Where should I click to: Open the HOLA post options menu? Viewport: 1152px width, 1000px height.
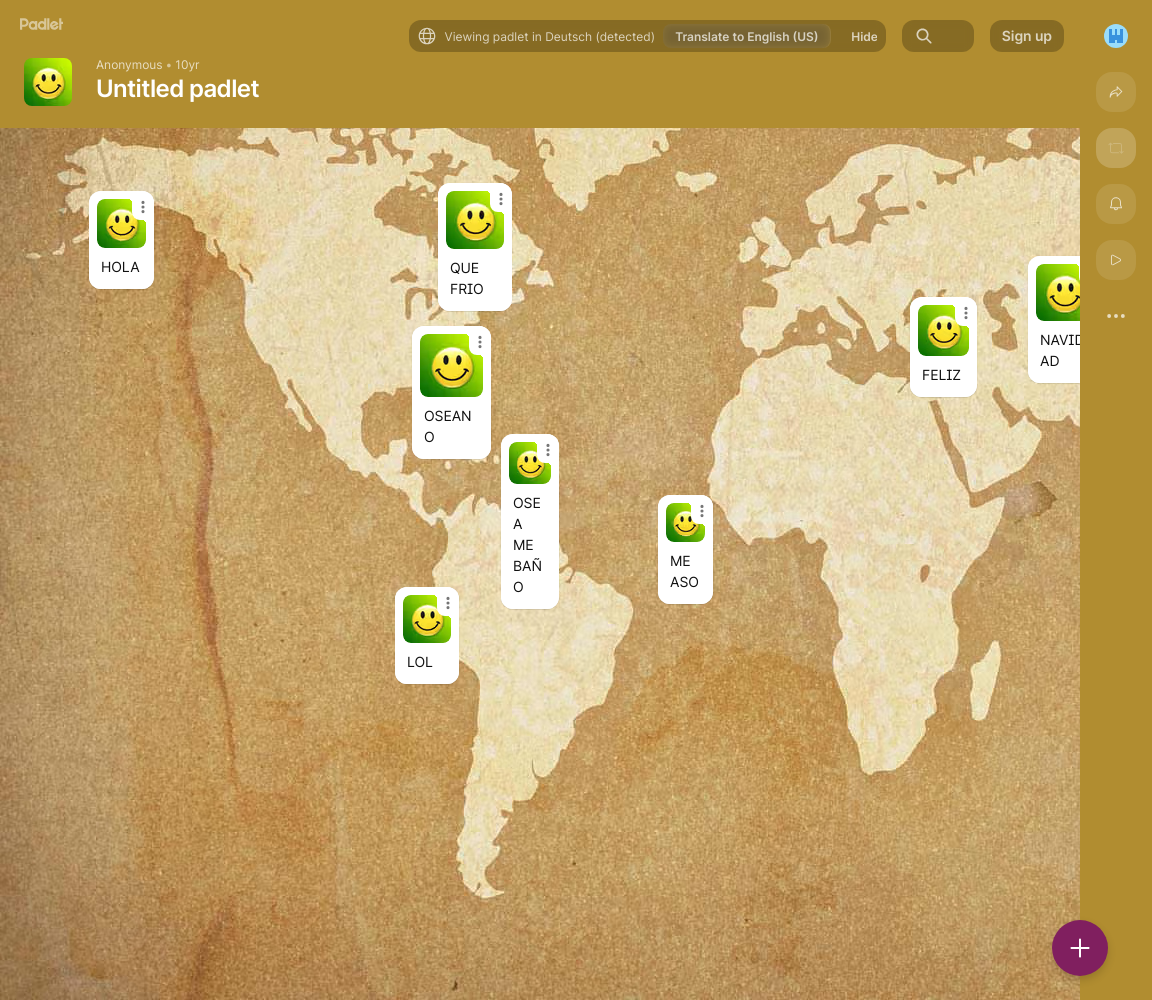[143, 207]
